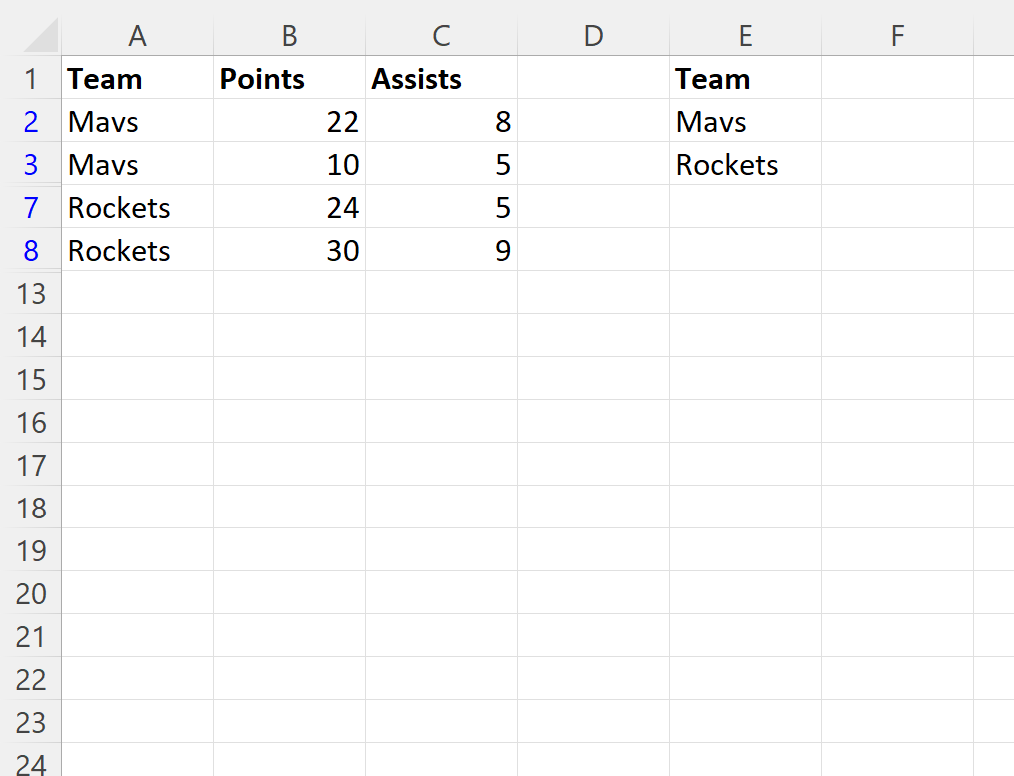Image resolution: width=1014 pixels, height=776 pixels.
Task: Select column A header
Action: [x=137, y=36]
